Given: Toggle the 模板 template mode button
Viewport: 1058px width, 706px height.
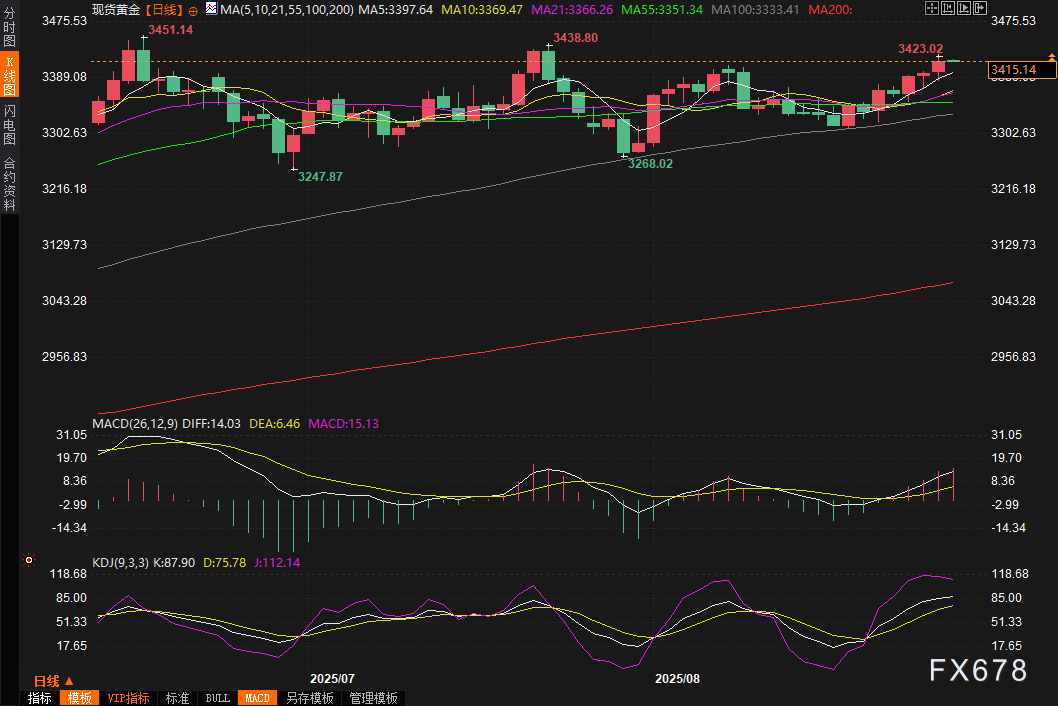Looking at the screenshot, I should click(78, 698).
